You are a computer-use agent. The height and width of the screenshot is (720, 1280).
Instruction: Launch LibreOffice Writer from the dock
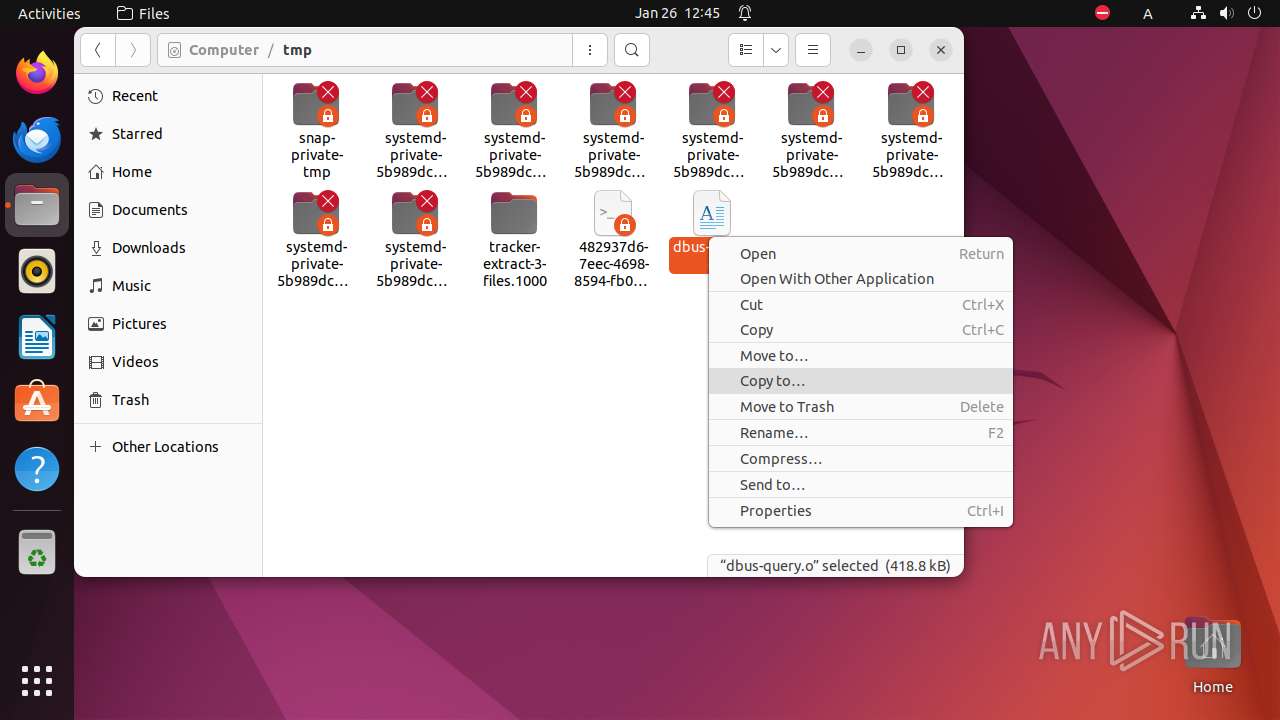pyautogui.click(x=37, y=337)
